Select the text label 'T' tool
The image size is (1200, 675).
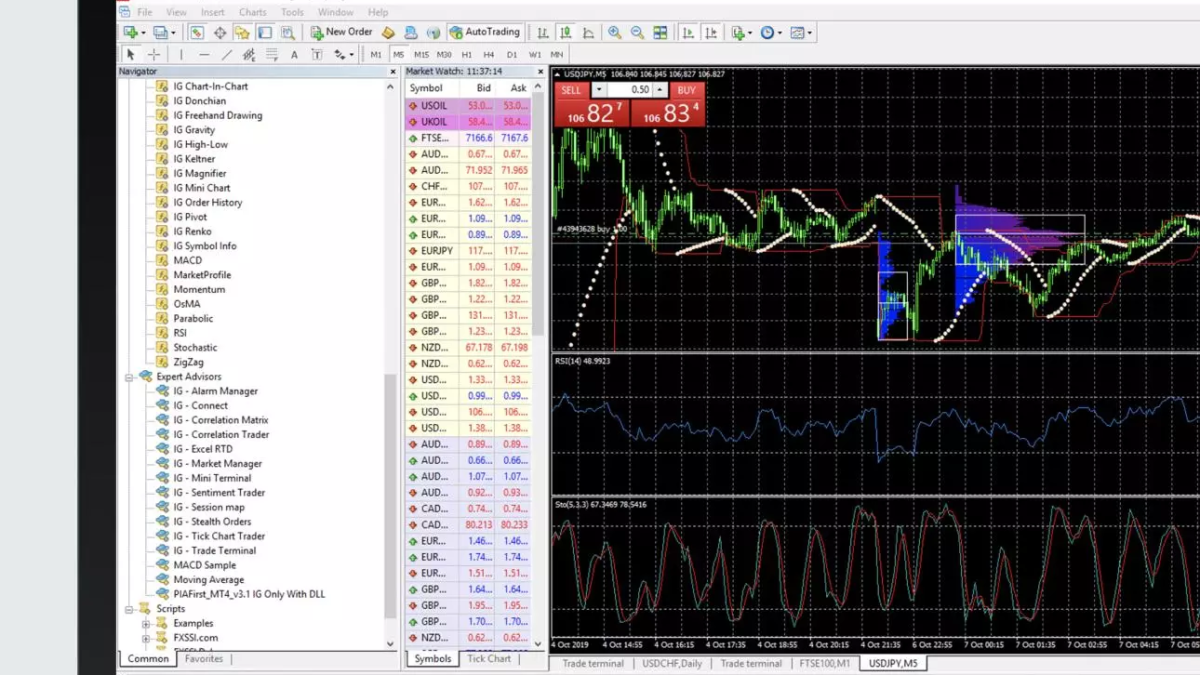[x=317, y=54]
